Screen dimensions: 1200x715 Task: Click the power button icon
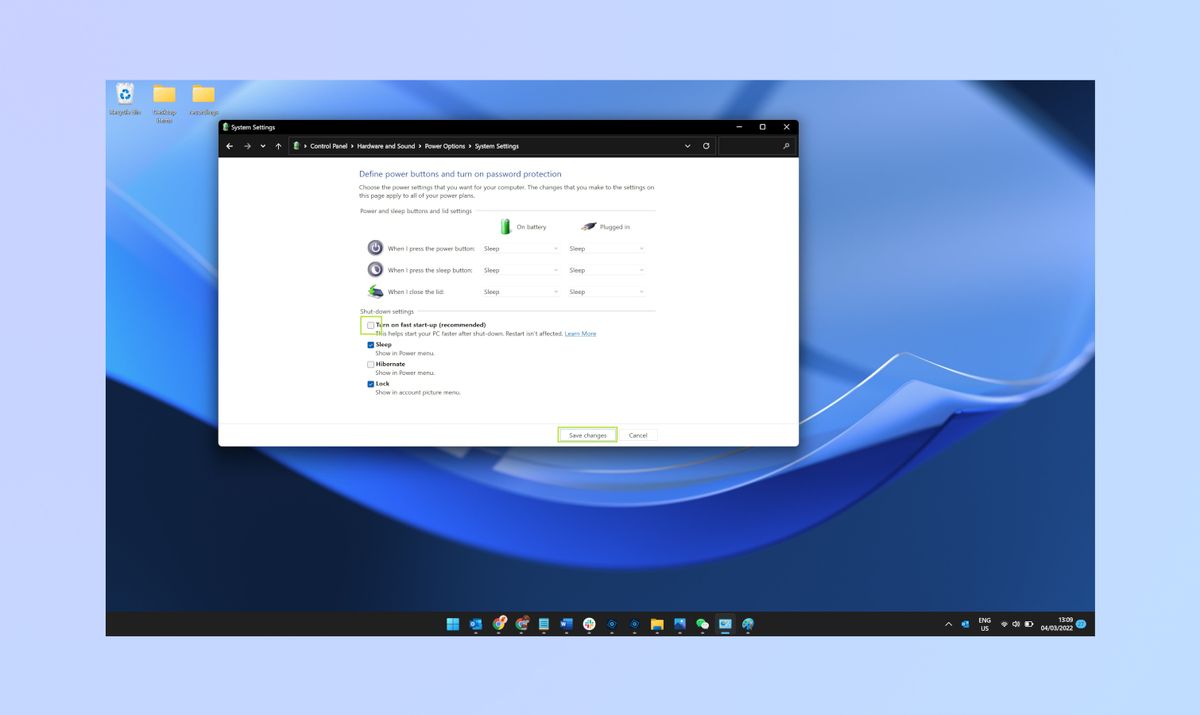coord(375,248)
